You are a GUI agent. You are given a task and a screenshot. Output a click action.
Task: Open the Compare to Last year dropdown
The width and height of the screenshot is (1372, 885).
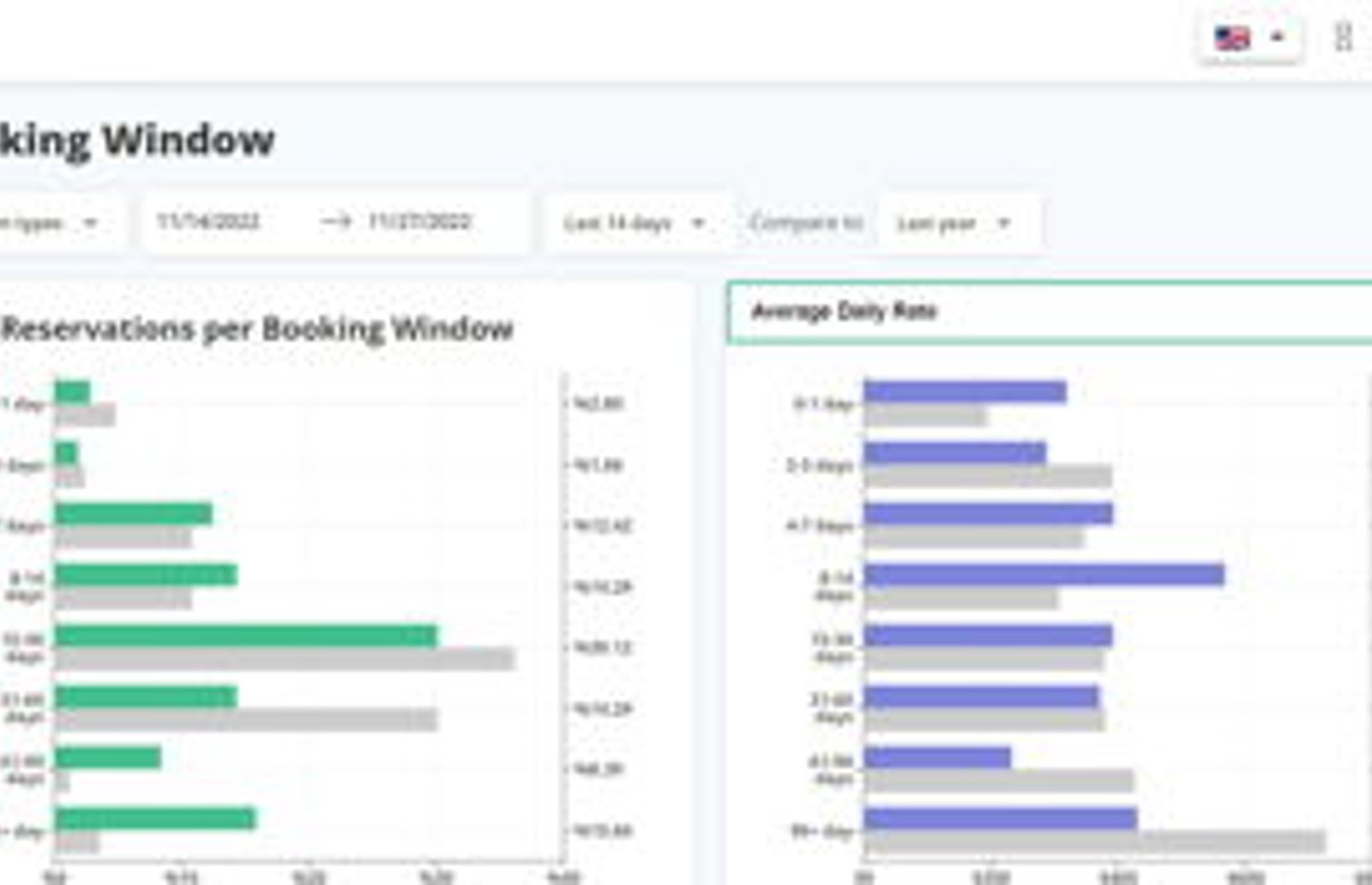pyautogui.click(x=959, y=223)
